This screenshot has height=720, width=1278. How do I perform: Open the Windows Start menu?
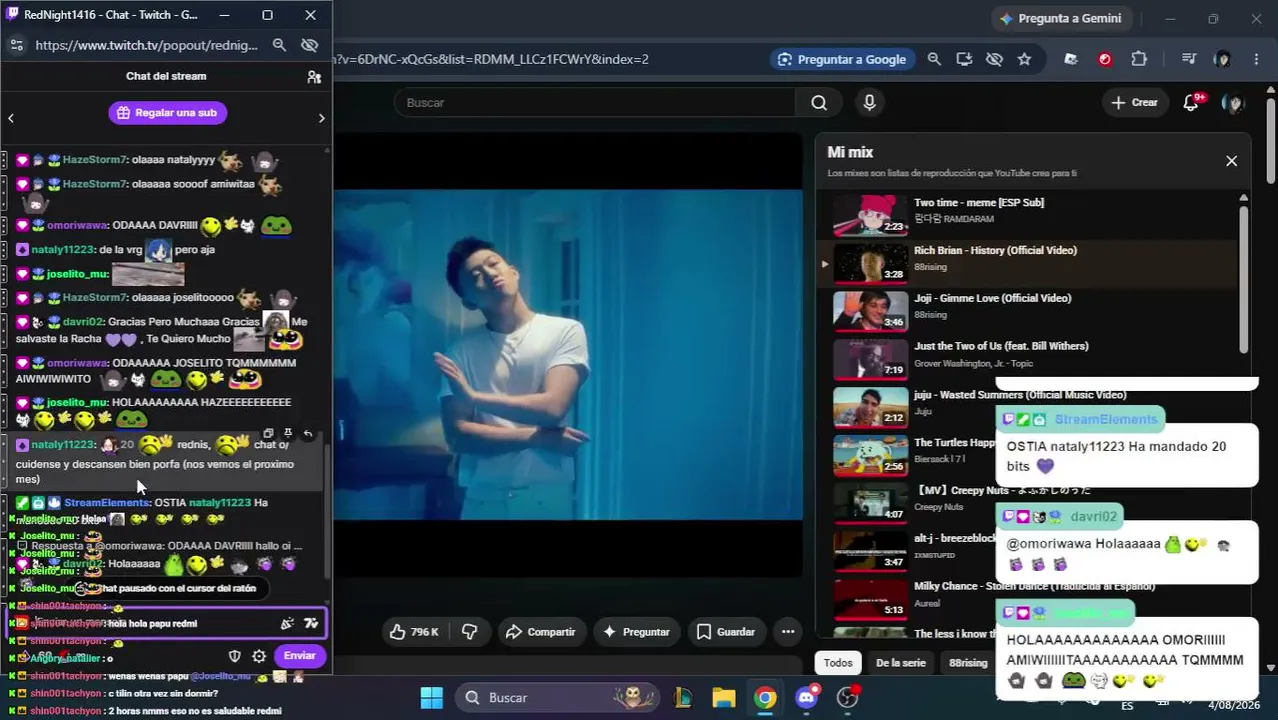(431, 697)
